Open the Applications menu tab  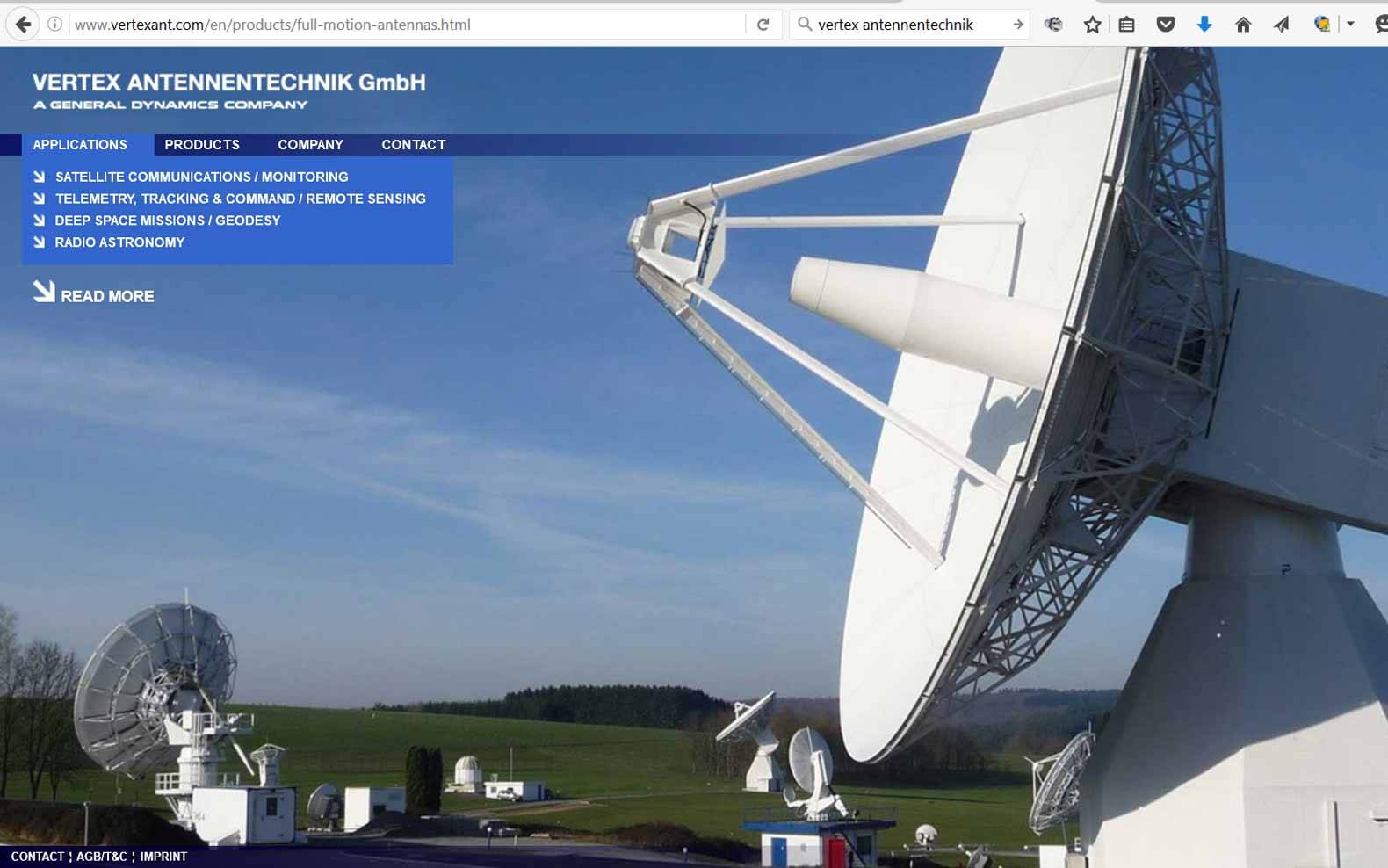click(x=80, y=145)
